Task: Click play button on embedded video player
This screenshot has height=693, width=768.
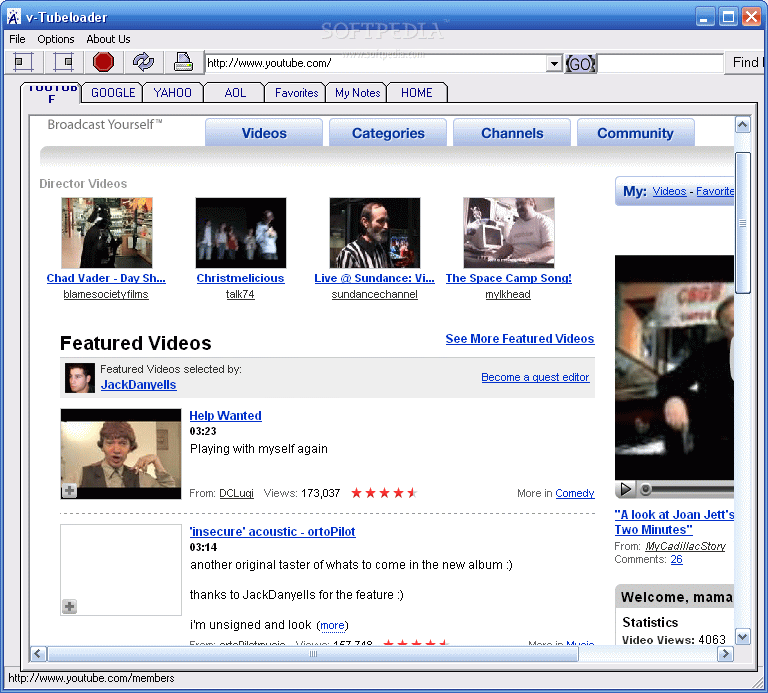Action: [x=625, y=489]
